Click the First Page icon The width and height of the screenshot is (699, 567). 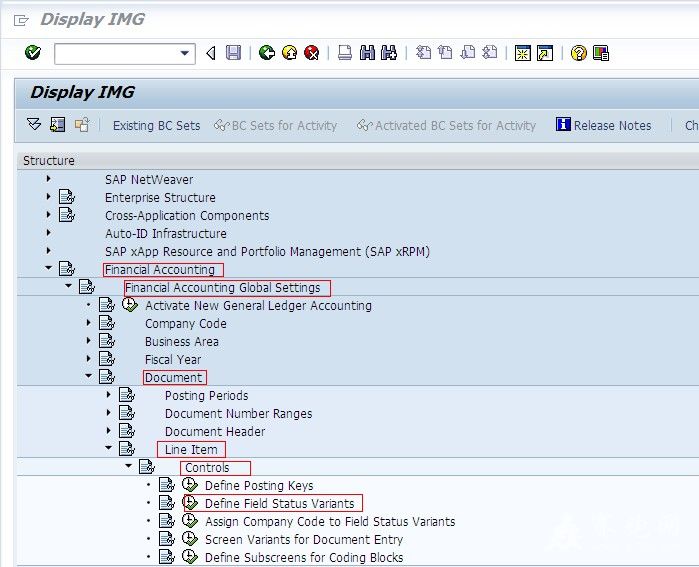423,53
